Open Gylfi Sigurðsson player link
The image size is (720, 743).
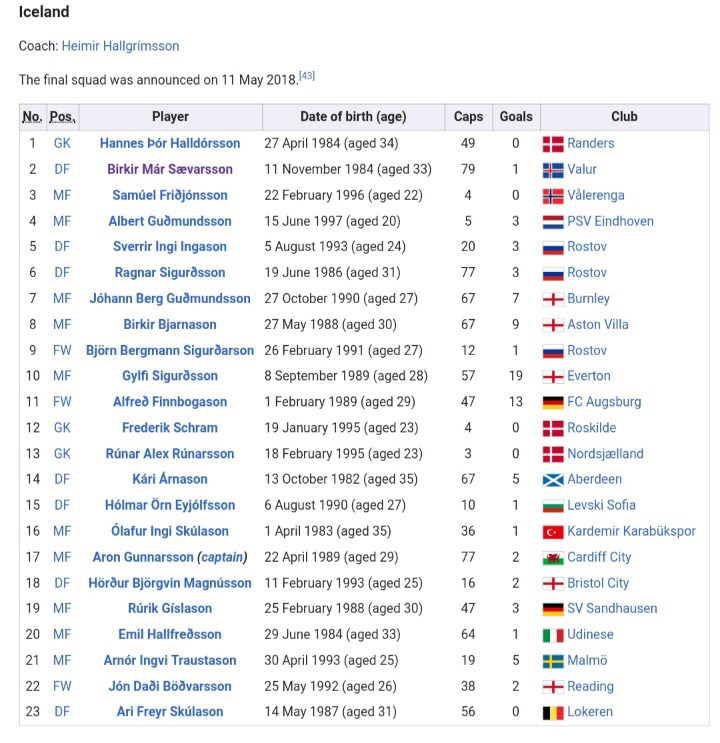pyautogui.click(x=170, y=376)
